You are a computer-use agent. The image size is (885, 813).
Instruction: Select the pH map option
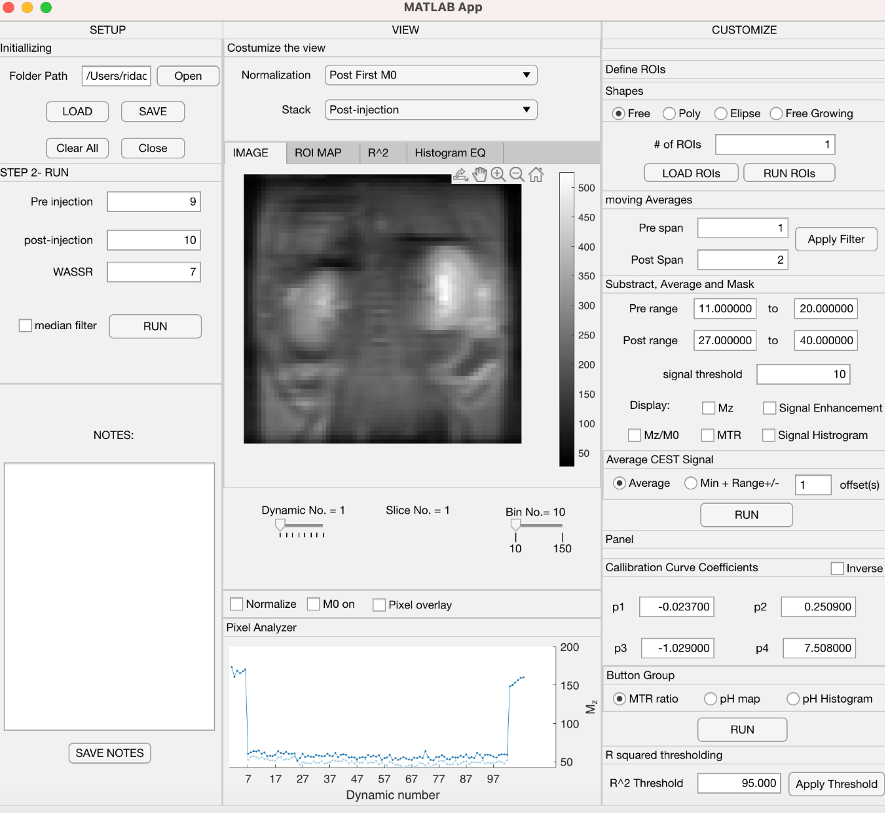point(711,699)
